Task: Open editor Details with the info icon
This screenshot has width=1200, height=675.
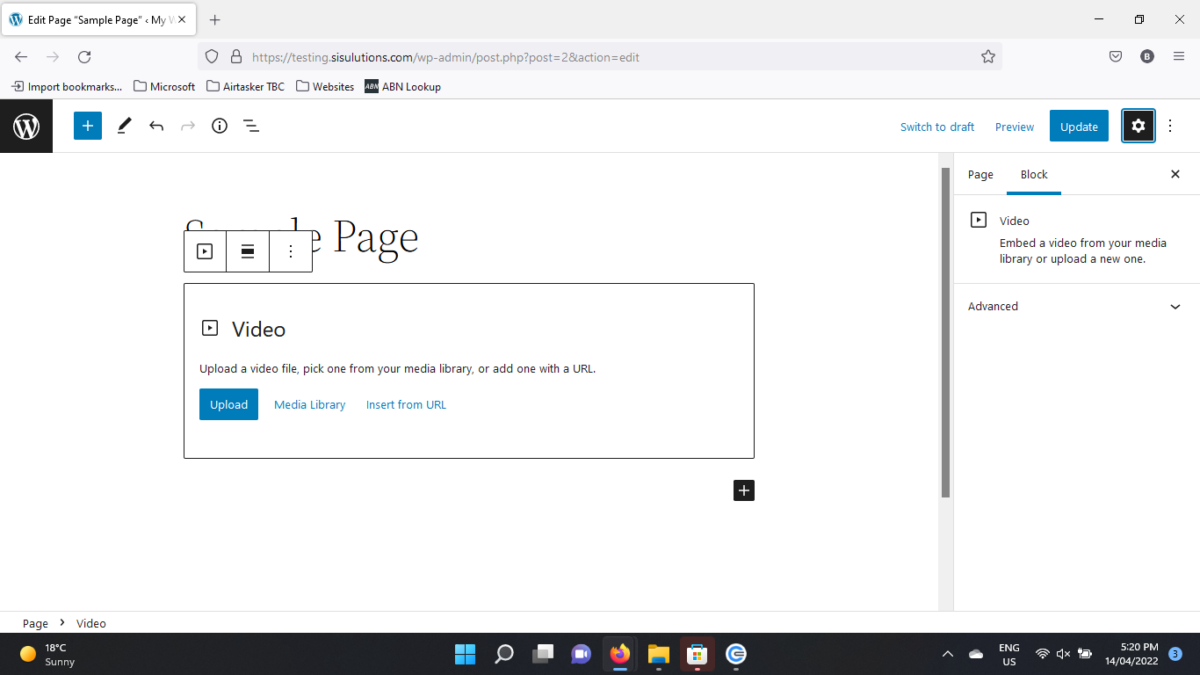Action: (219, 125)
